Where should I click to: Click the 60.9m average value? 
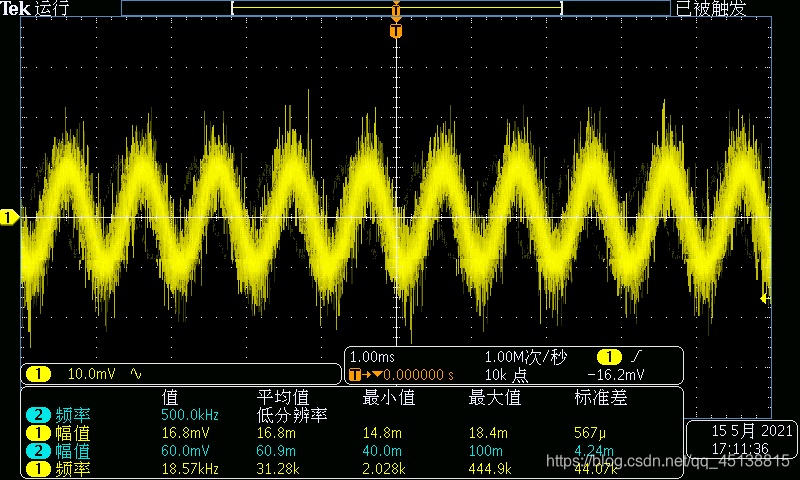(278, 451)
